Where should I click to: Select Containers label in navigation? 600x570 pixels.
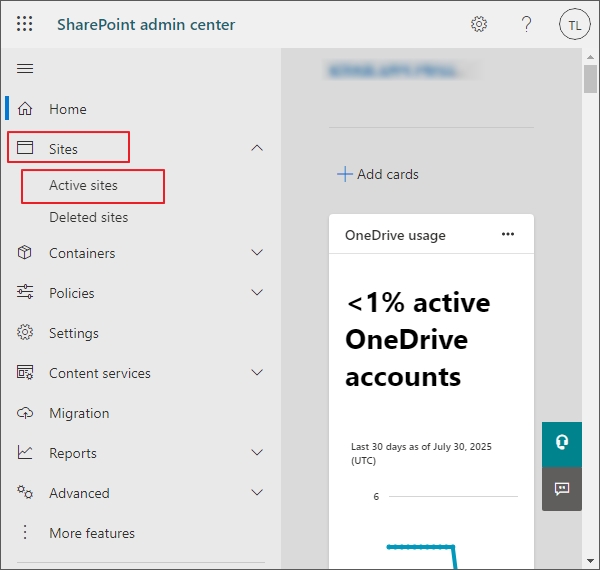pyautogui.click(x=82, y=253)
